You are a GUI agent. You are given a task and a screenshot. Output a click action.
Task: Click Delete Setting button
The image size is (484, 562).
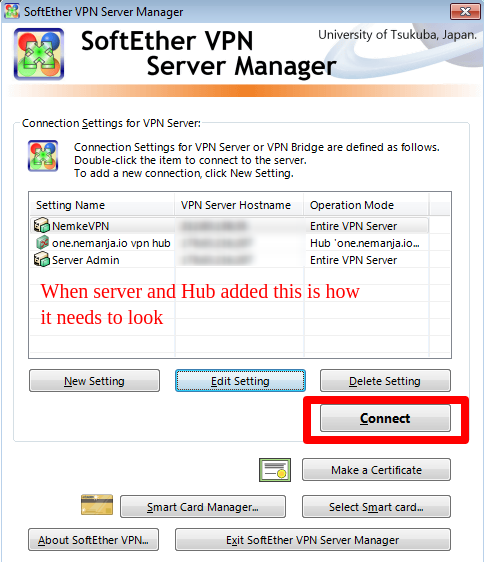(x=385, y=381)
